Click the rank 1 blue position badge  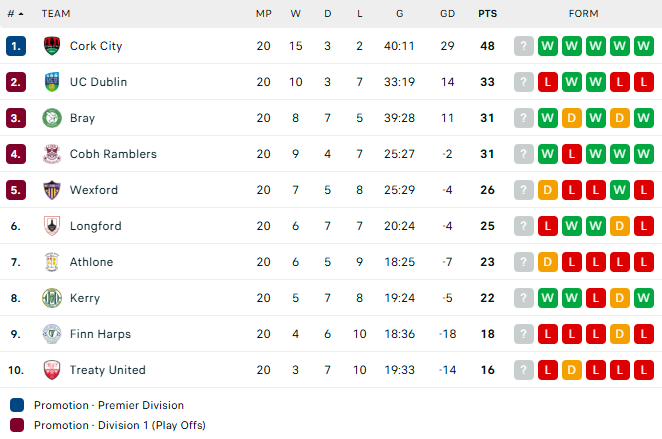point(16,46)
